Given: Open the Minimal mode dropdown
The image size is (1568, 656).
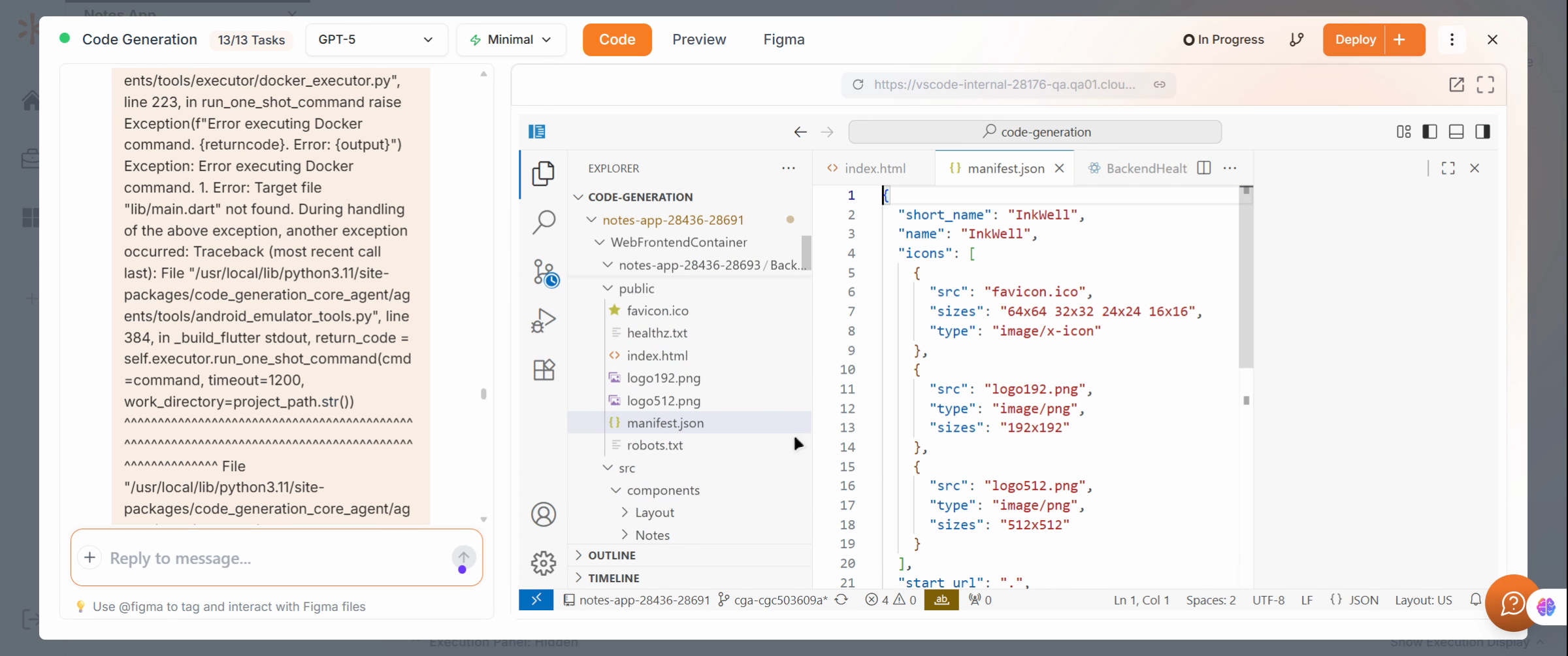Looking at the screenshot, I should pyautogui.click(x=511, y=40).
